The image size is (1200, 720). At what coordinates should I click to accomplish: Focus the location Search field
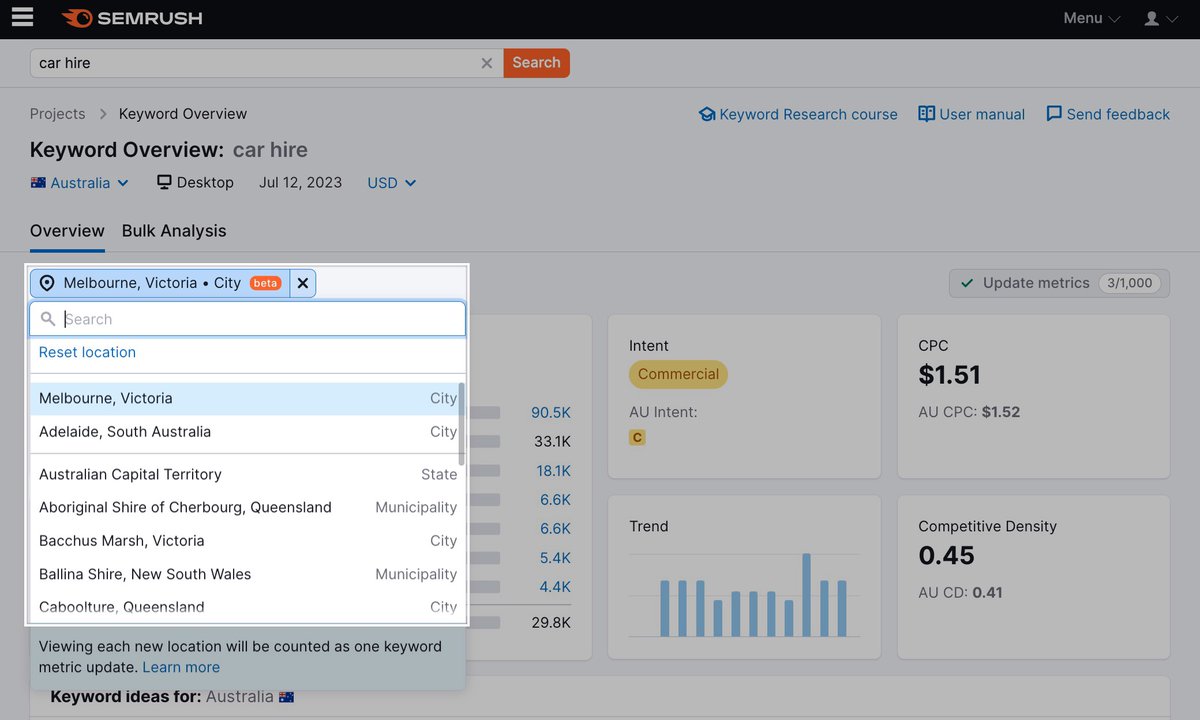(248, 319)
